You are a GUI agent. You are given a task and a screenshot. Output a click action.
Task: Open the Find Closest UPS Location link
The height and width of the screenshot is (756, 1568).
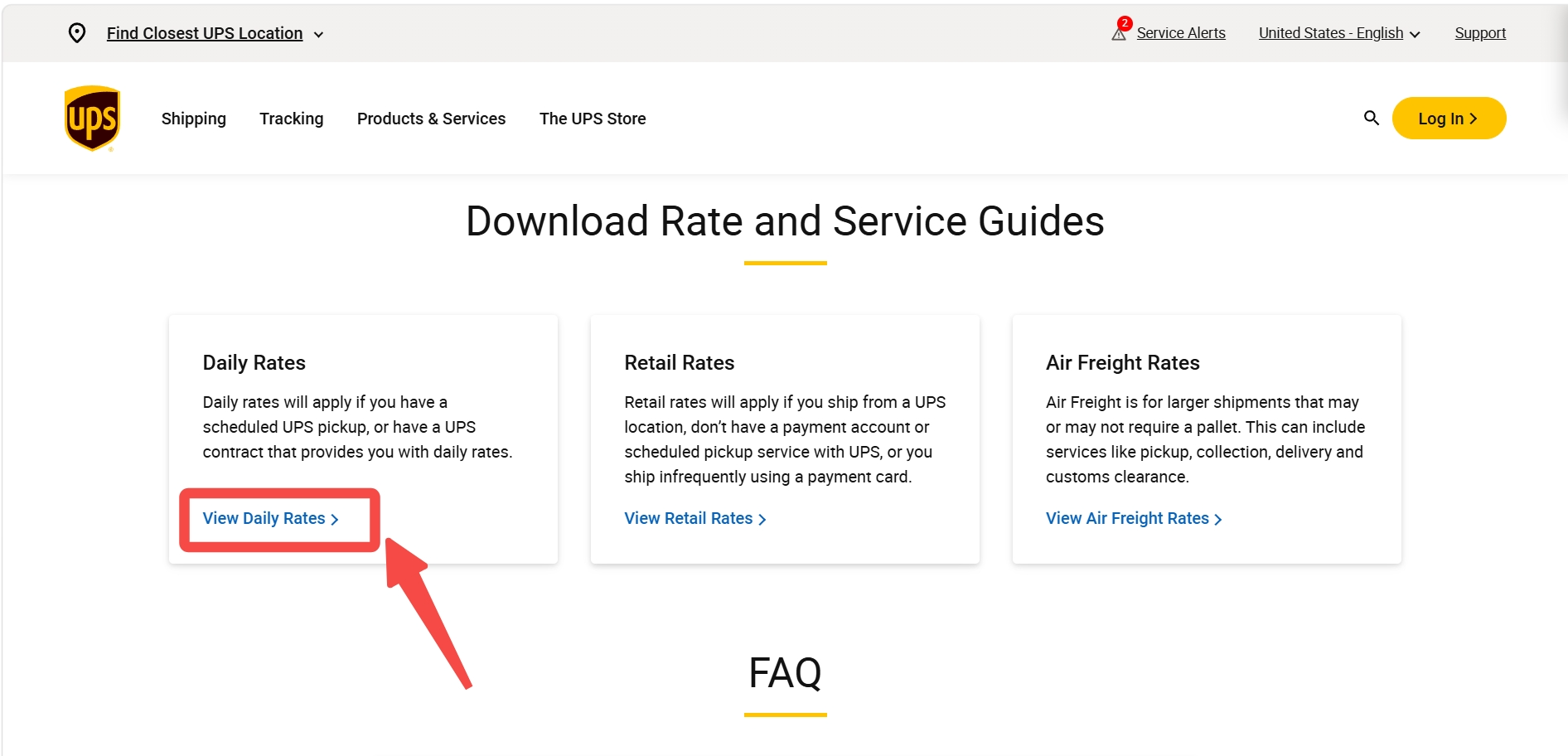(x=205, y=33)
